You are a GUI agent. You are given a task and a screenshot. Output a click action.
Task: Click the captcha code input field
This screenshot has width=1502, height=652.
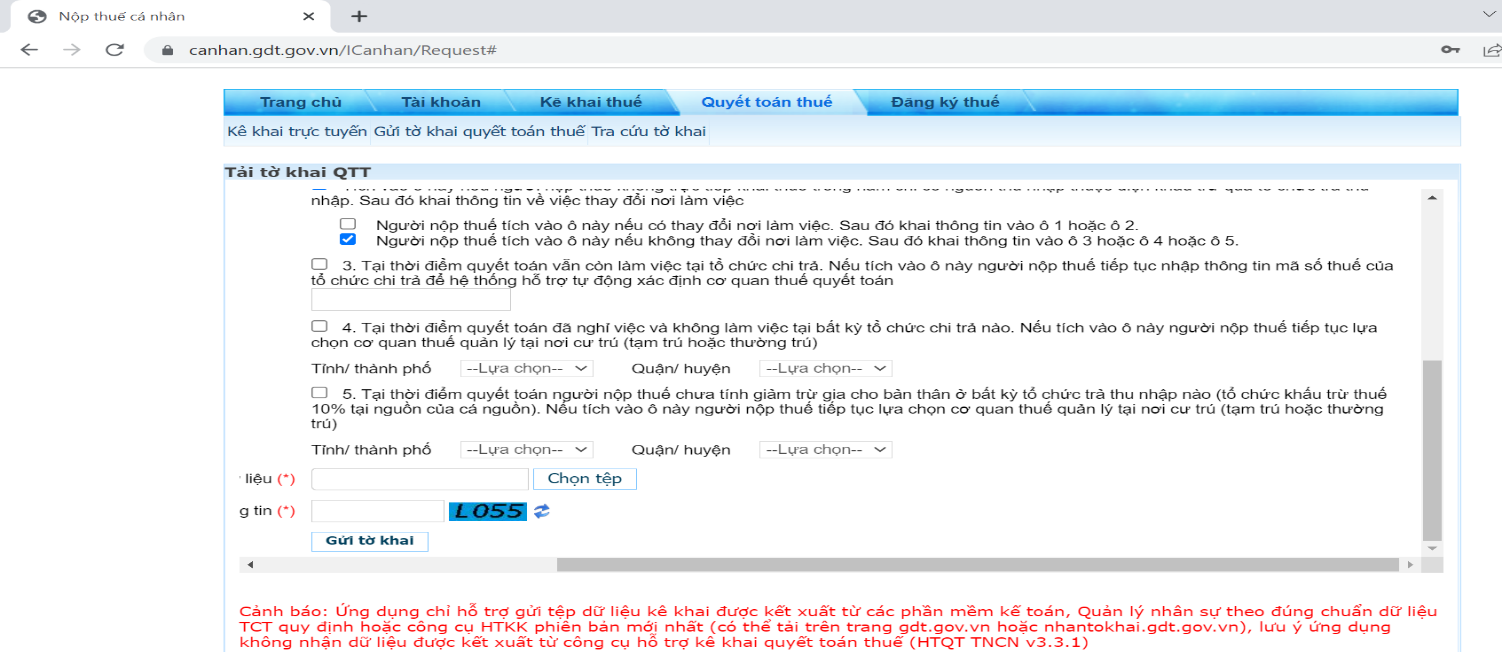(377, 511)
